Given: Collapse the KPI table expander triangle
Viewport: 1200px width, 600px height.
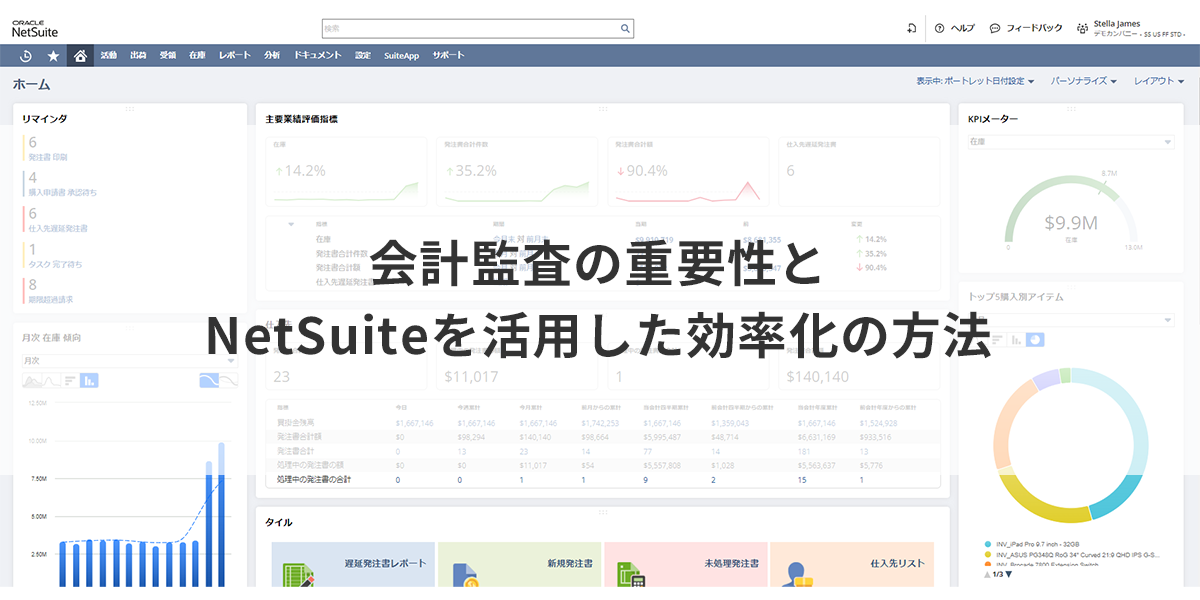Looking at the screenshot, I should coord(291,225).
